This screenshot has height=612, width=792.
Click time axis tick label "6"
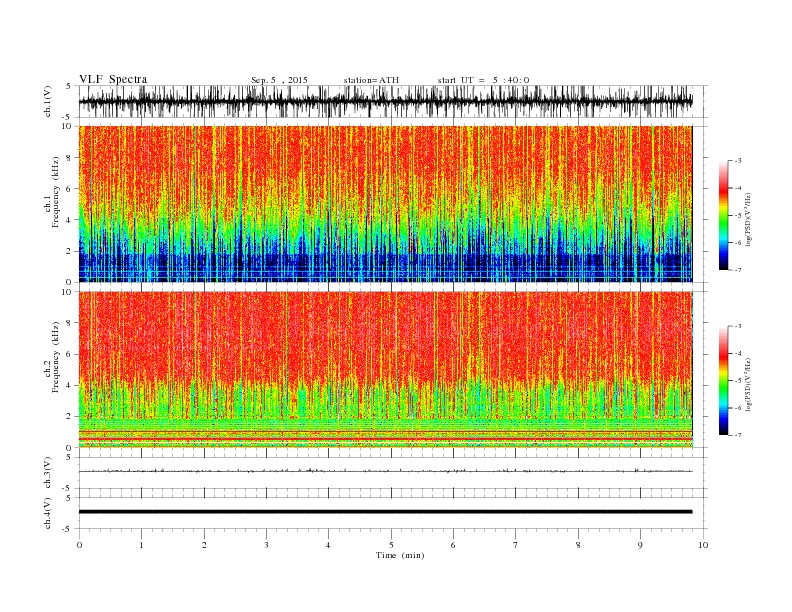coord(453,545)
